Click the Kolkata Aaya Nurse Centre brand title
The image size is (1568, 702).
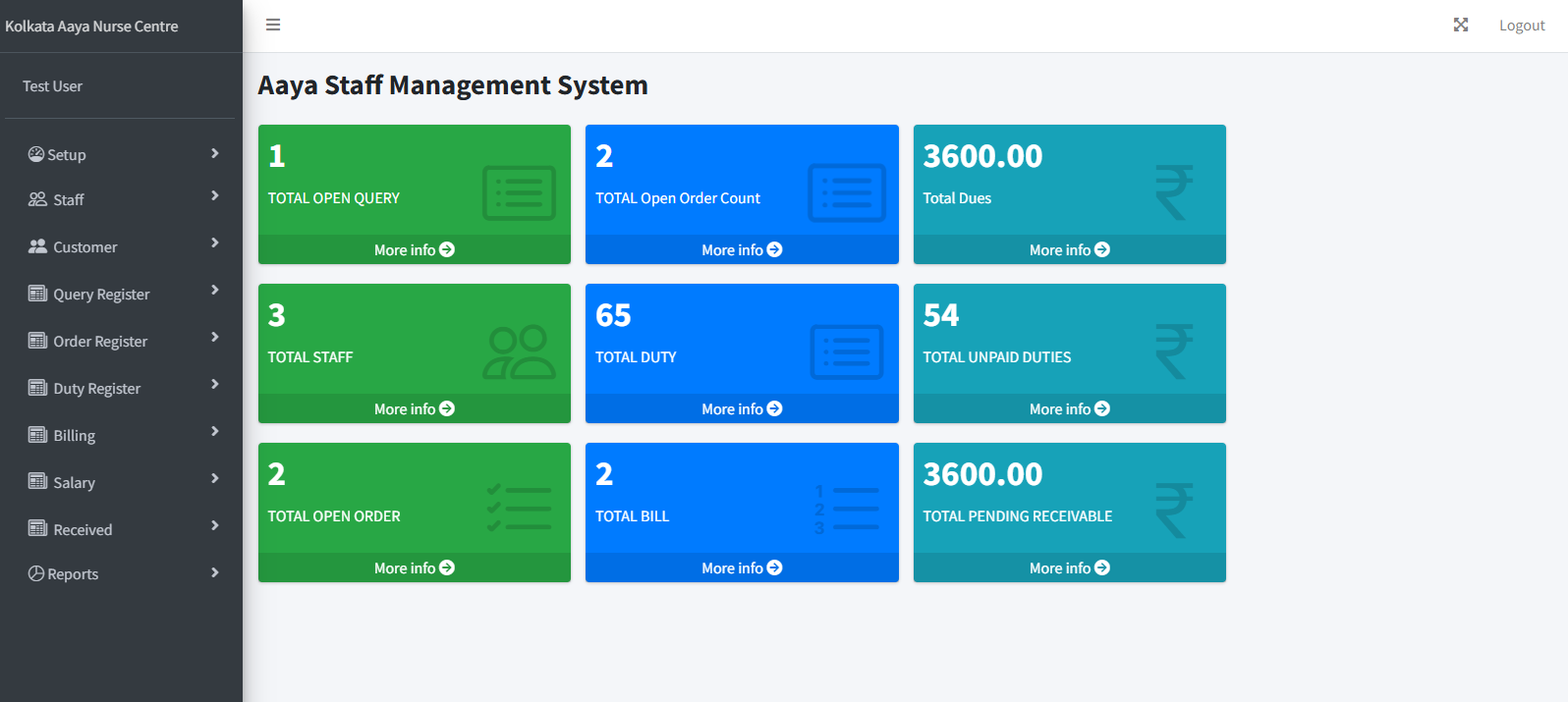(x=91, y=27)
